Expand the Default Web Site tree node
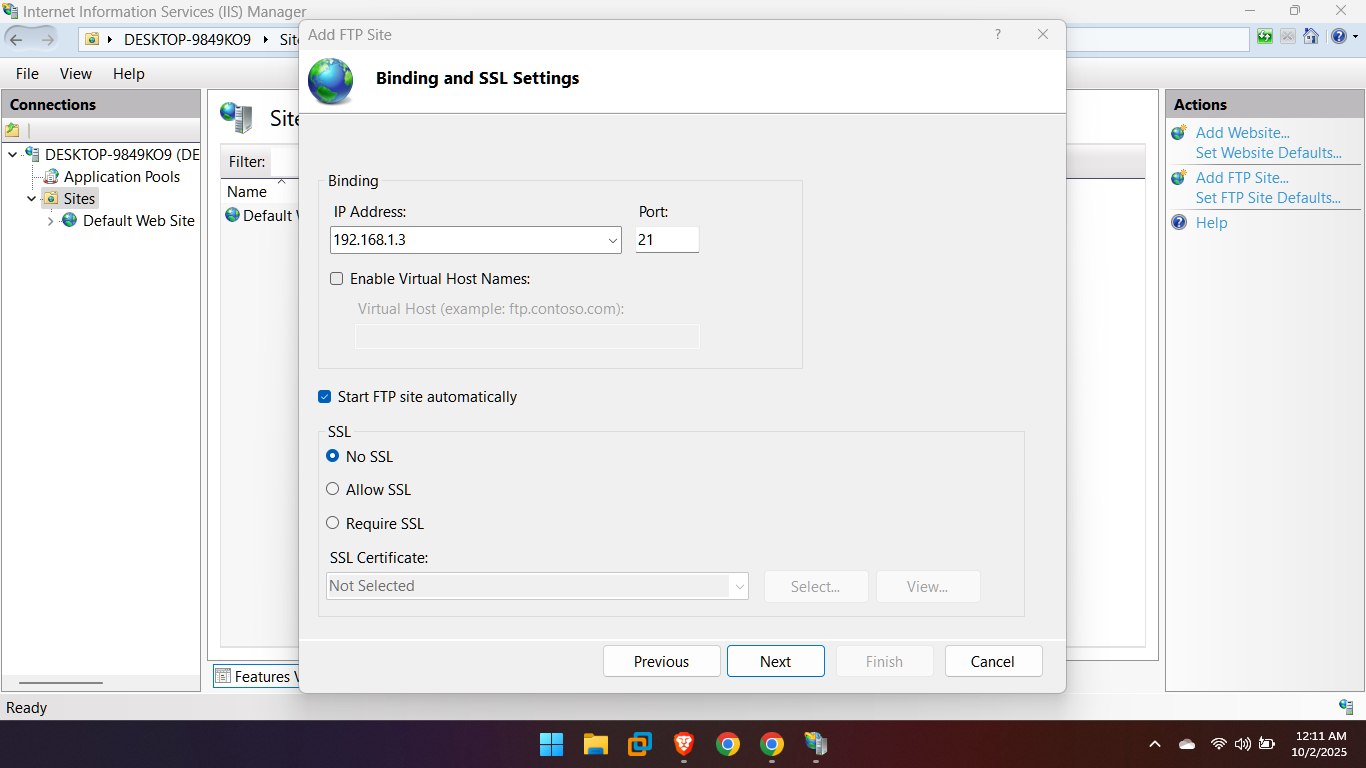 [x=51, y=221]
